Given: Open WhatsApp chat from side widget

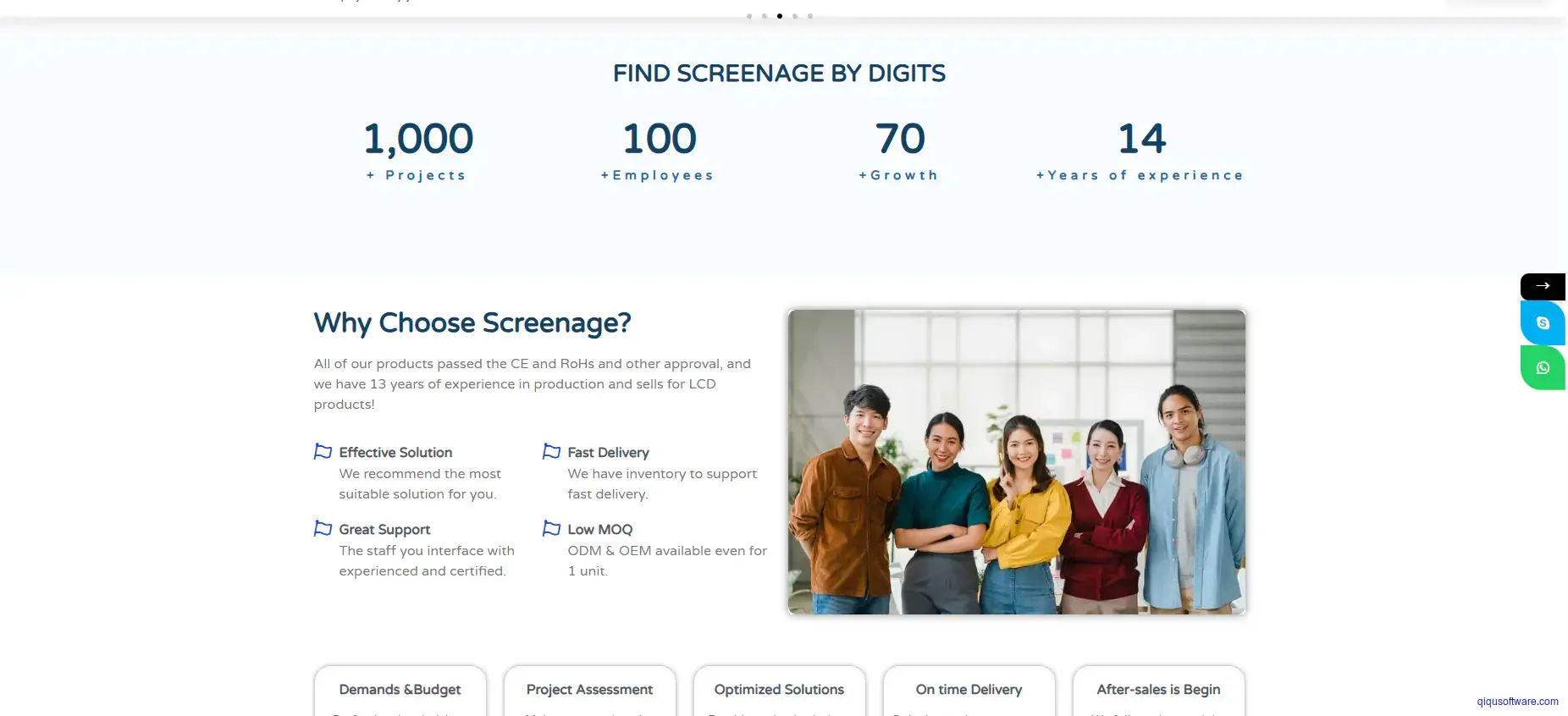Looking at the screenshot, I should tap(1543, 367).
